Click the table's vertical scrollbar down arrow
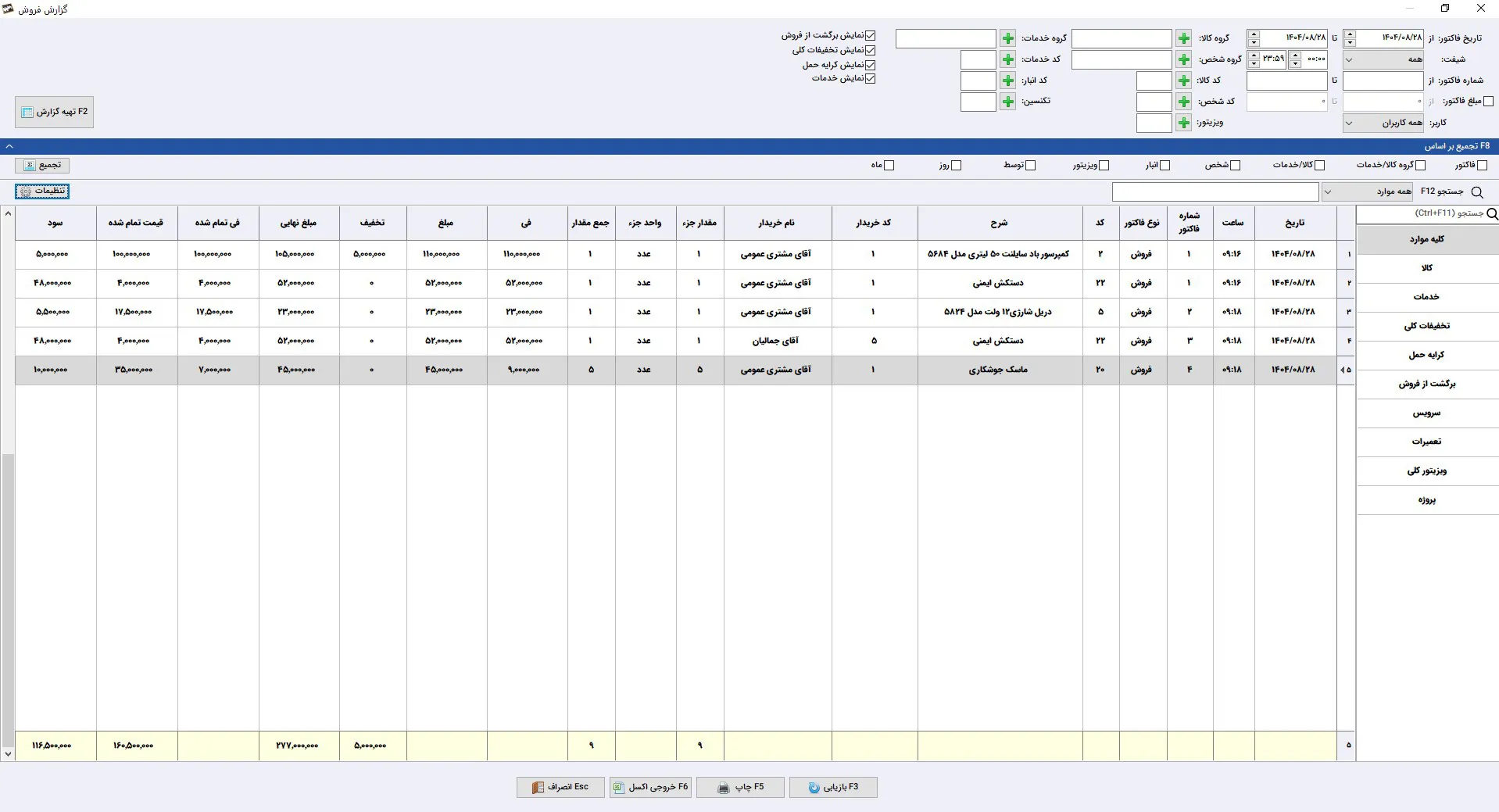The width and height of the screenshot is (1499, 812). click(8, 754)
